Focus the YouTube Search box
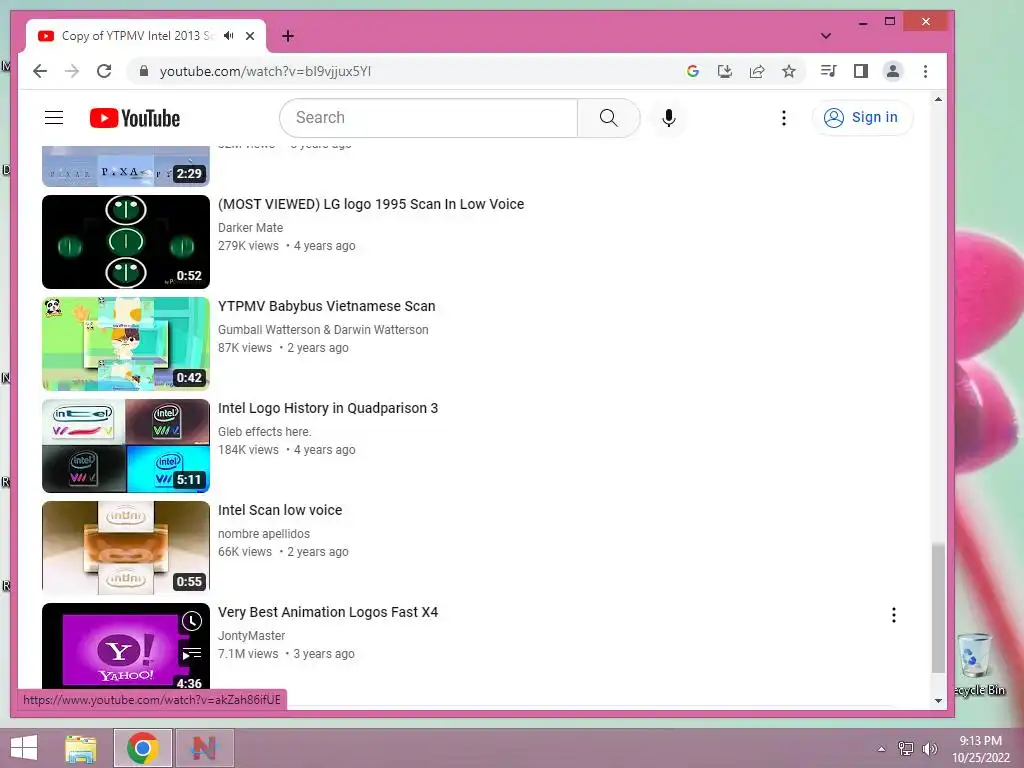This screenshot has height=768, width=1024. point(428,118)
